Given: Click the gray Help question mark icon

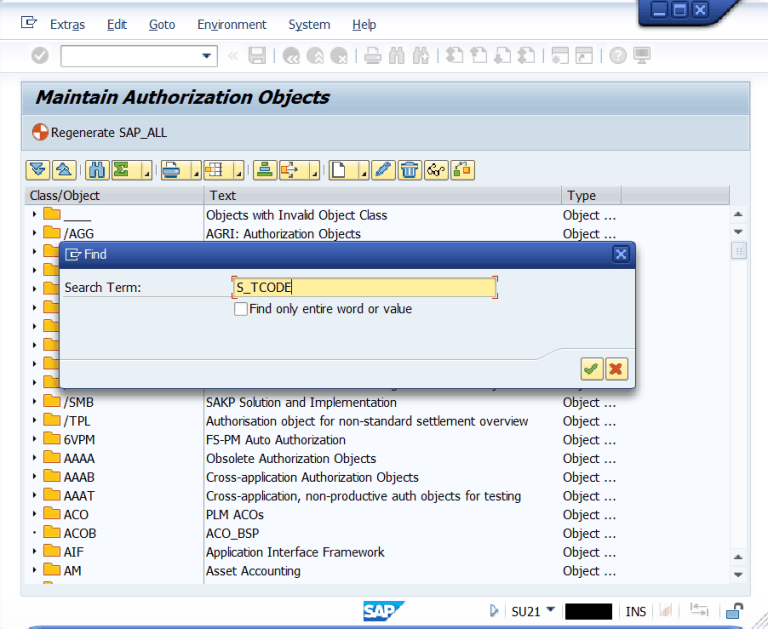Looking at the screenshot, I should tap(618, 55).
